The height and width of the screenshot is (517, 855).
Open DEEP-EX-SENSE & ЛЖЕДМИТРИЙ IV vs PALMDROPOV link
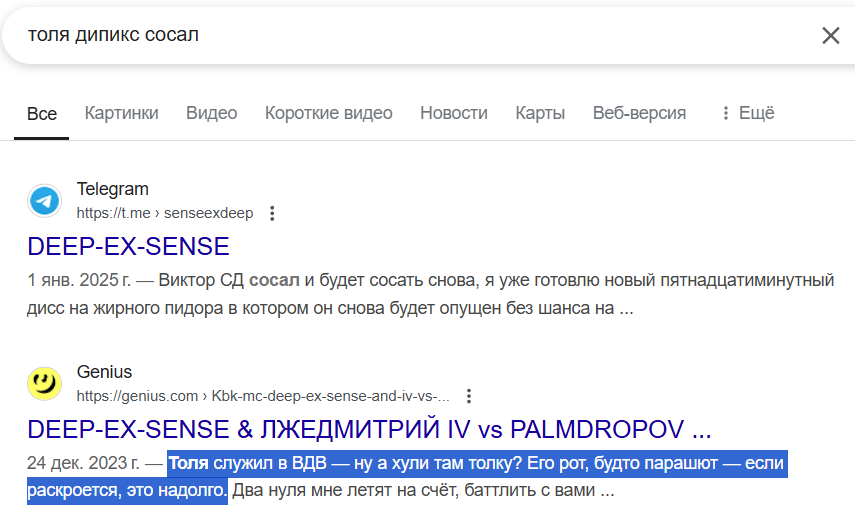pos(369,429)
